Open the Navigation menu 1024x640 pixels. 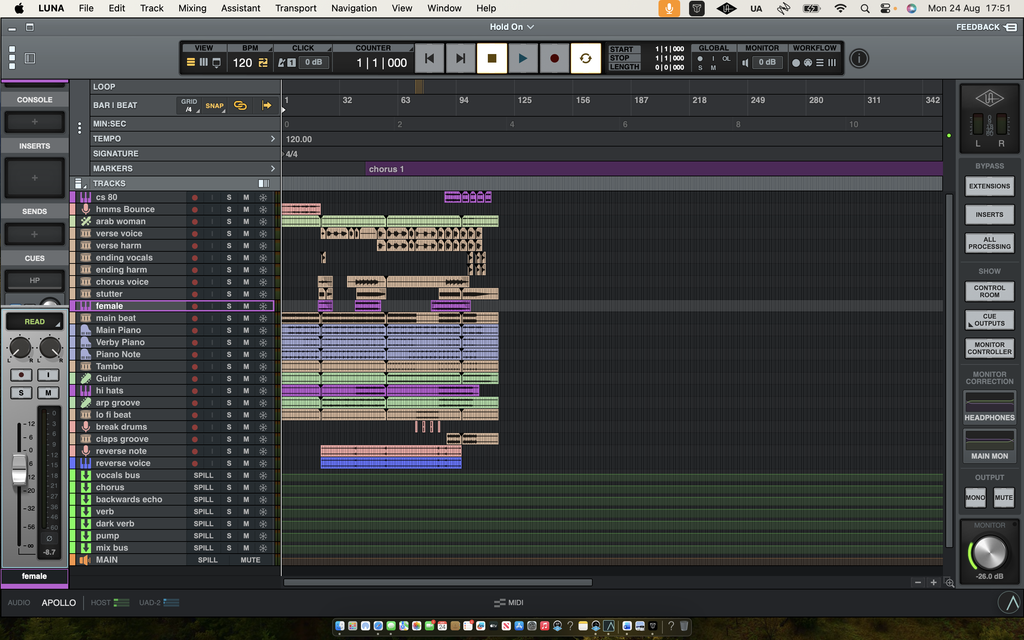354,8
